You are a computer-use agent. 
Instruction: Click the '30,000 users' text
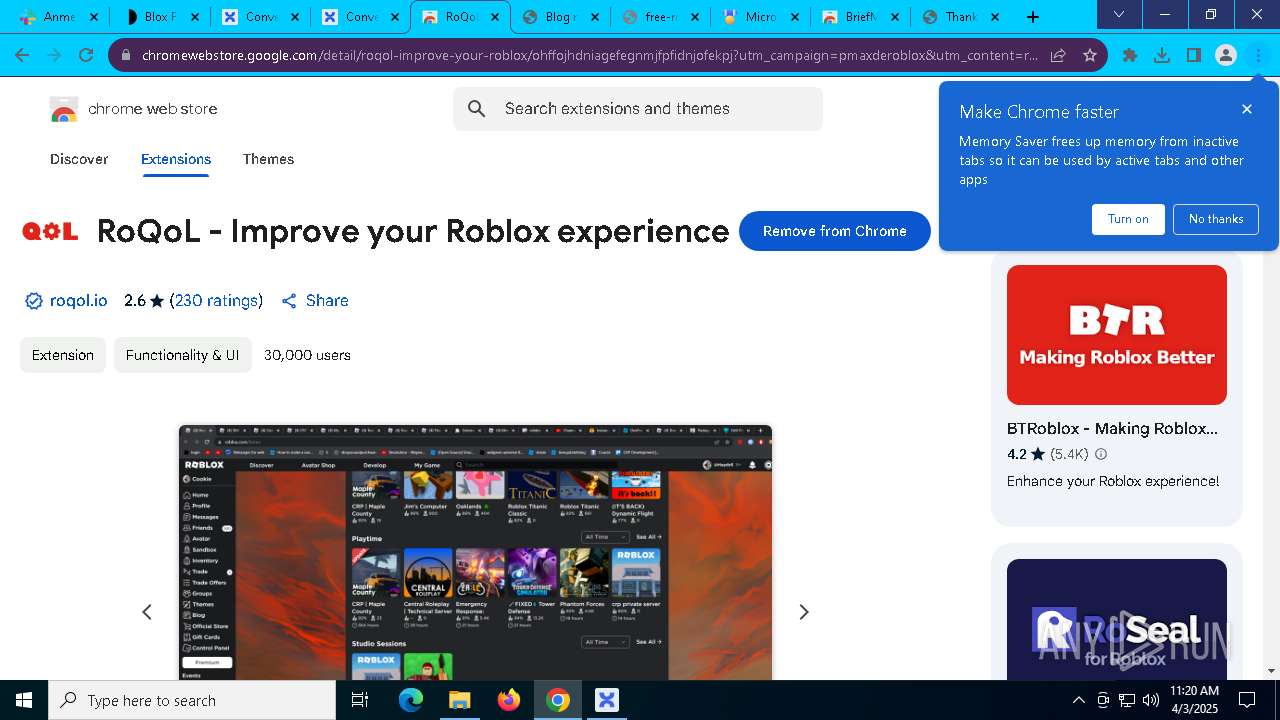(x=307, y=355)
